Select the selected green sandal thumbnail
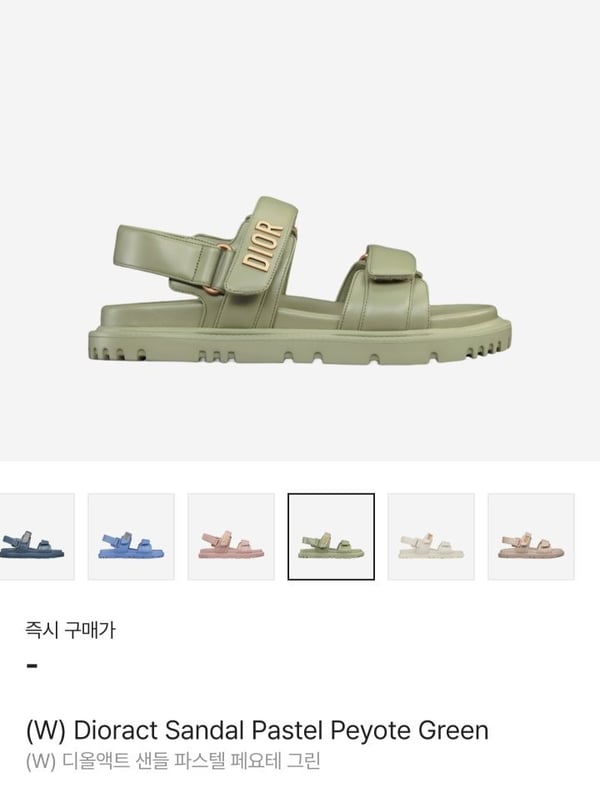 pyautogui.click(x=331, y=537)
